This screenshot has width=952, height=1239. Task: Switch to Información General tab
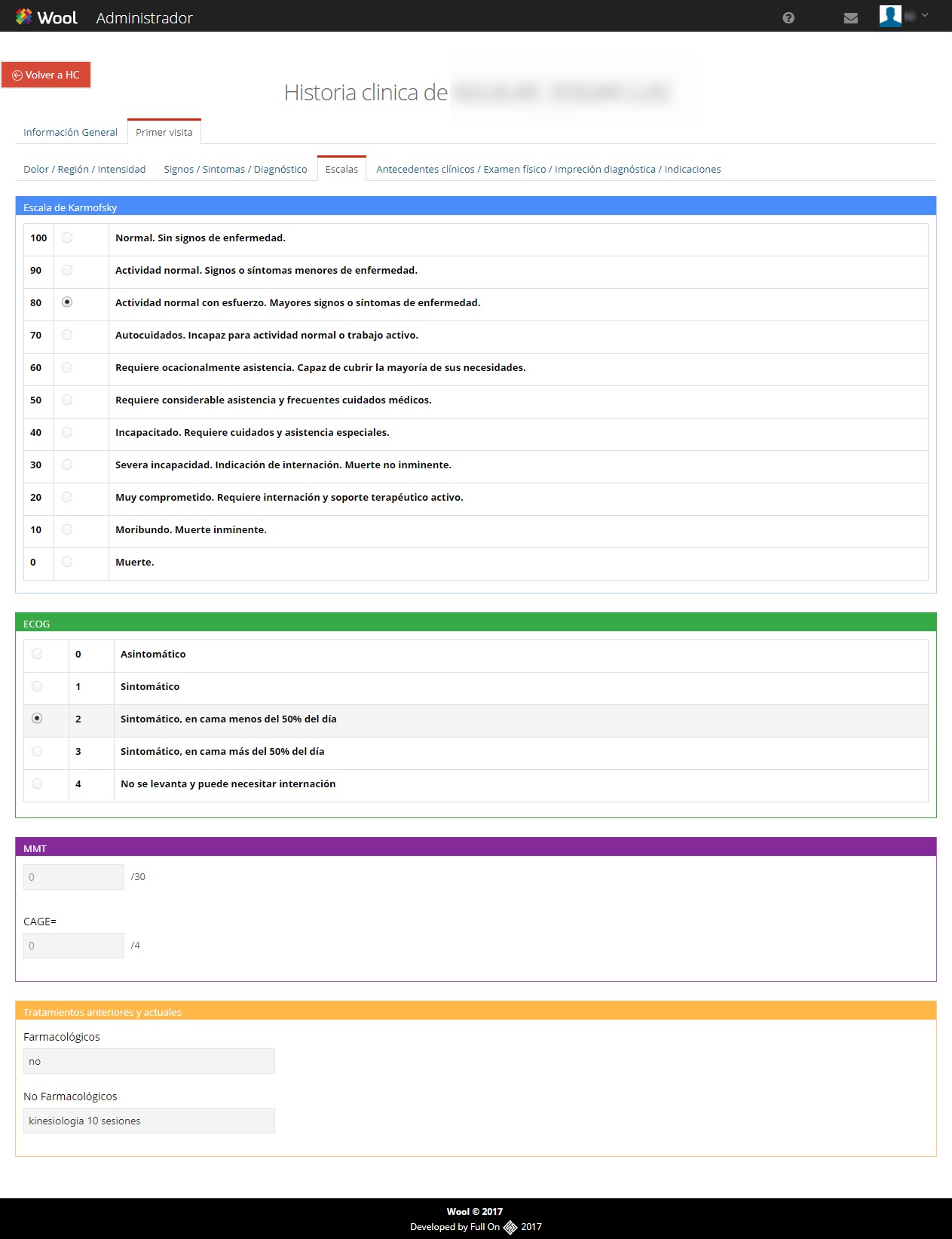coord(70,132)
